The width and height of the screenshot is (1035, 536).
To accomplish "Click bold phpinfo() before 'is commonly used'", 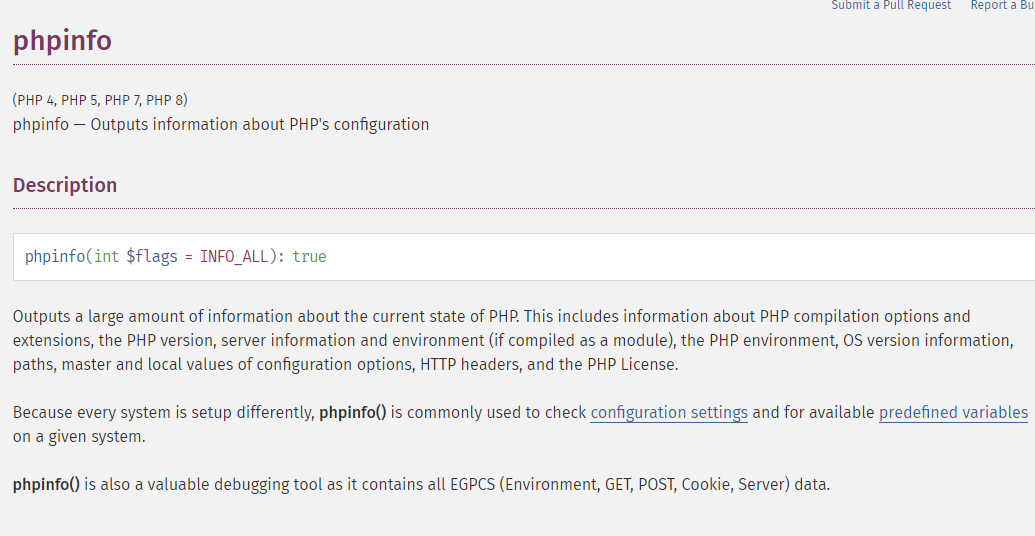I will [x=353, y=412].
